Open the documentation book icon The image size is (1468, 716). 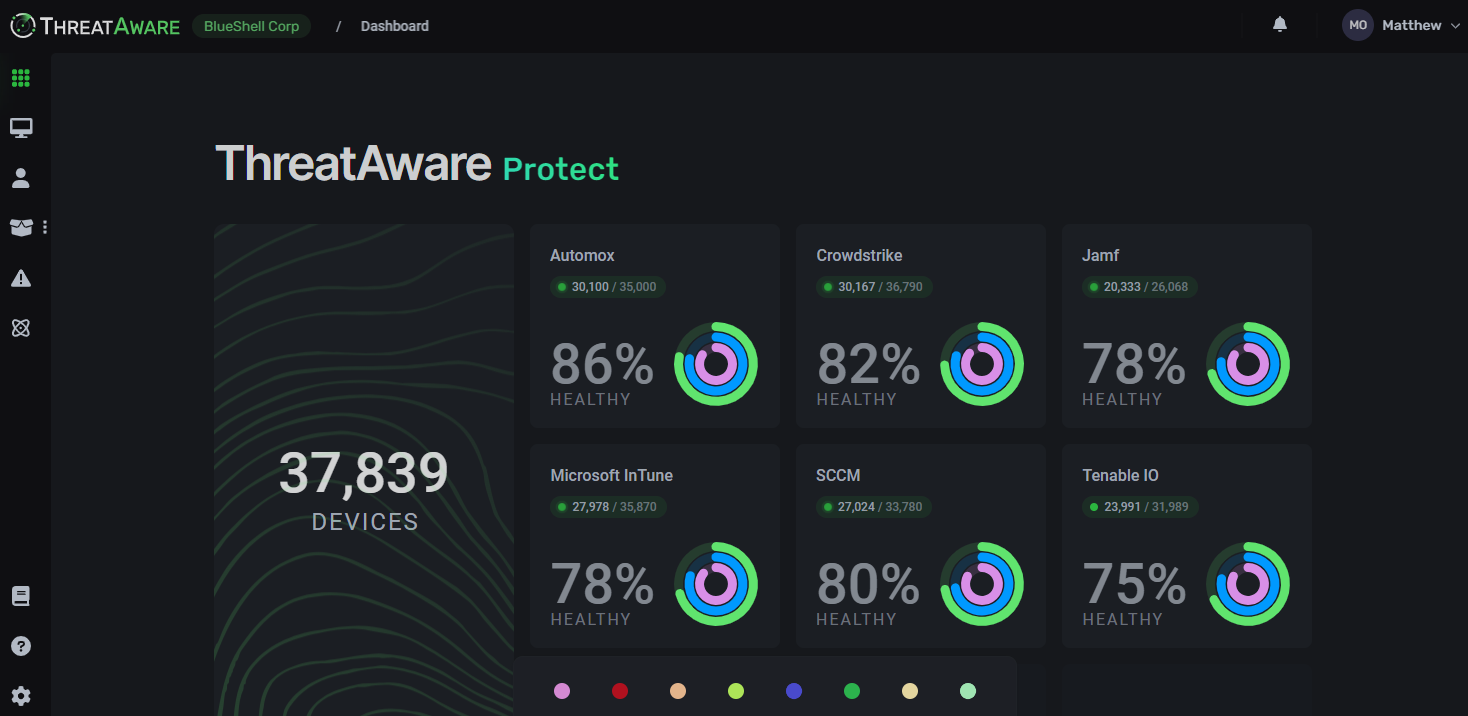[x=21, y=596]
